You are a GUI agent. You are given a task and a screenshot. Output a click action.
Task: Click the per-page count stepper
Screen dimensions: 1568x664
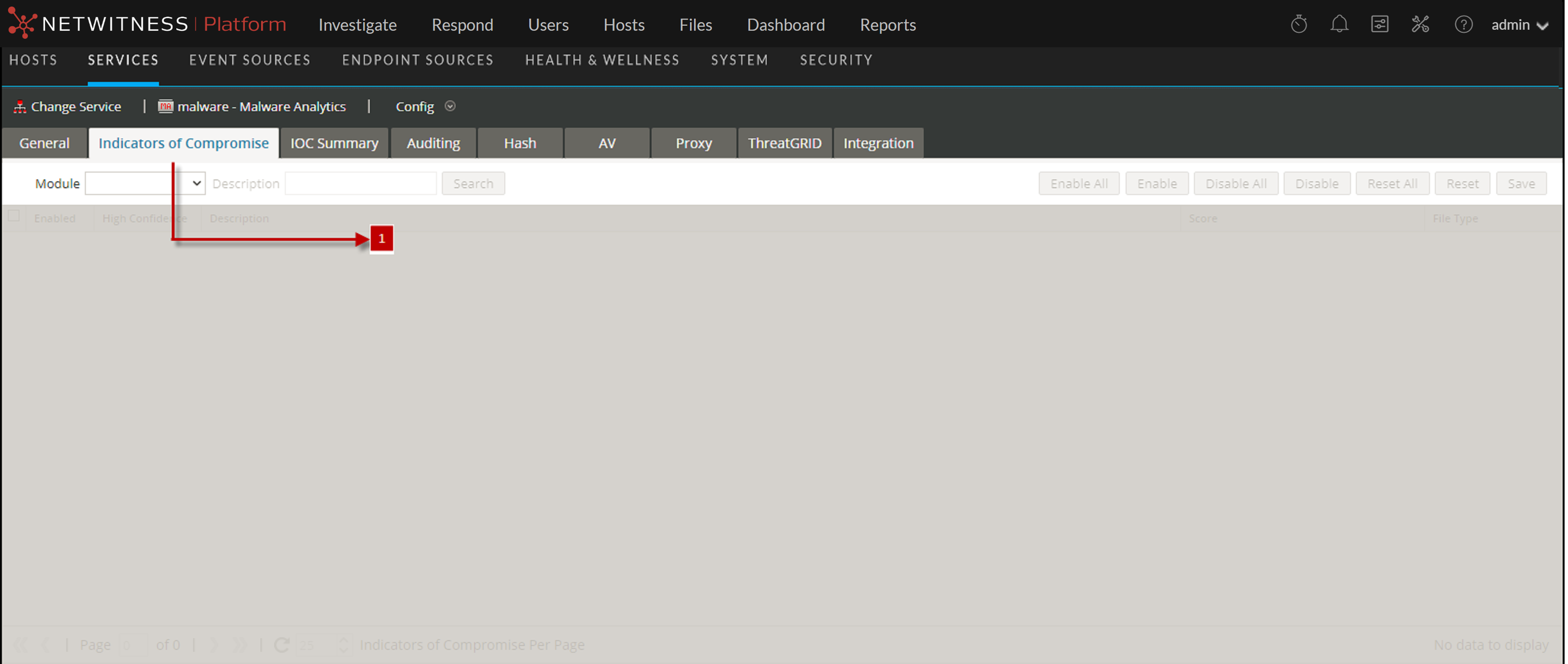(x=343, y=644)
